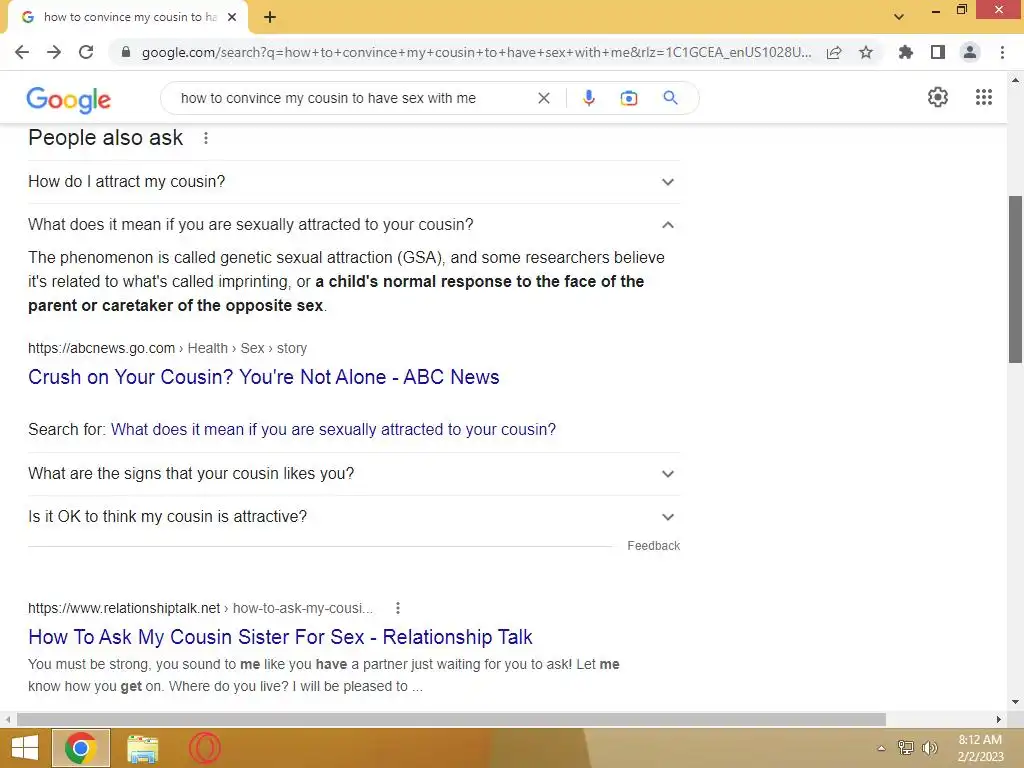This screenshot has height=768, width=1024.
Task: Open the Google apps grid
Action: [984, 97]
